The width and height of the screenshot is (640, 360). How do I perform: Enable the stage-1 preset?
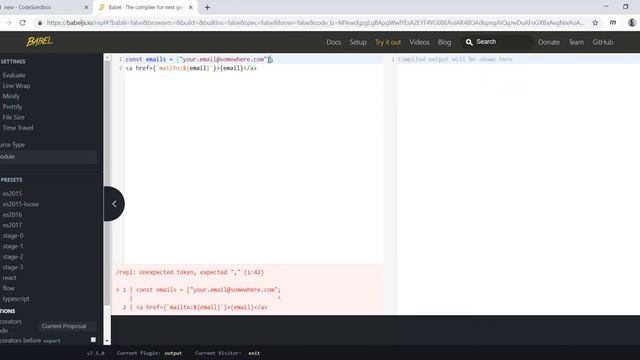point(13,246)
